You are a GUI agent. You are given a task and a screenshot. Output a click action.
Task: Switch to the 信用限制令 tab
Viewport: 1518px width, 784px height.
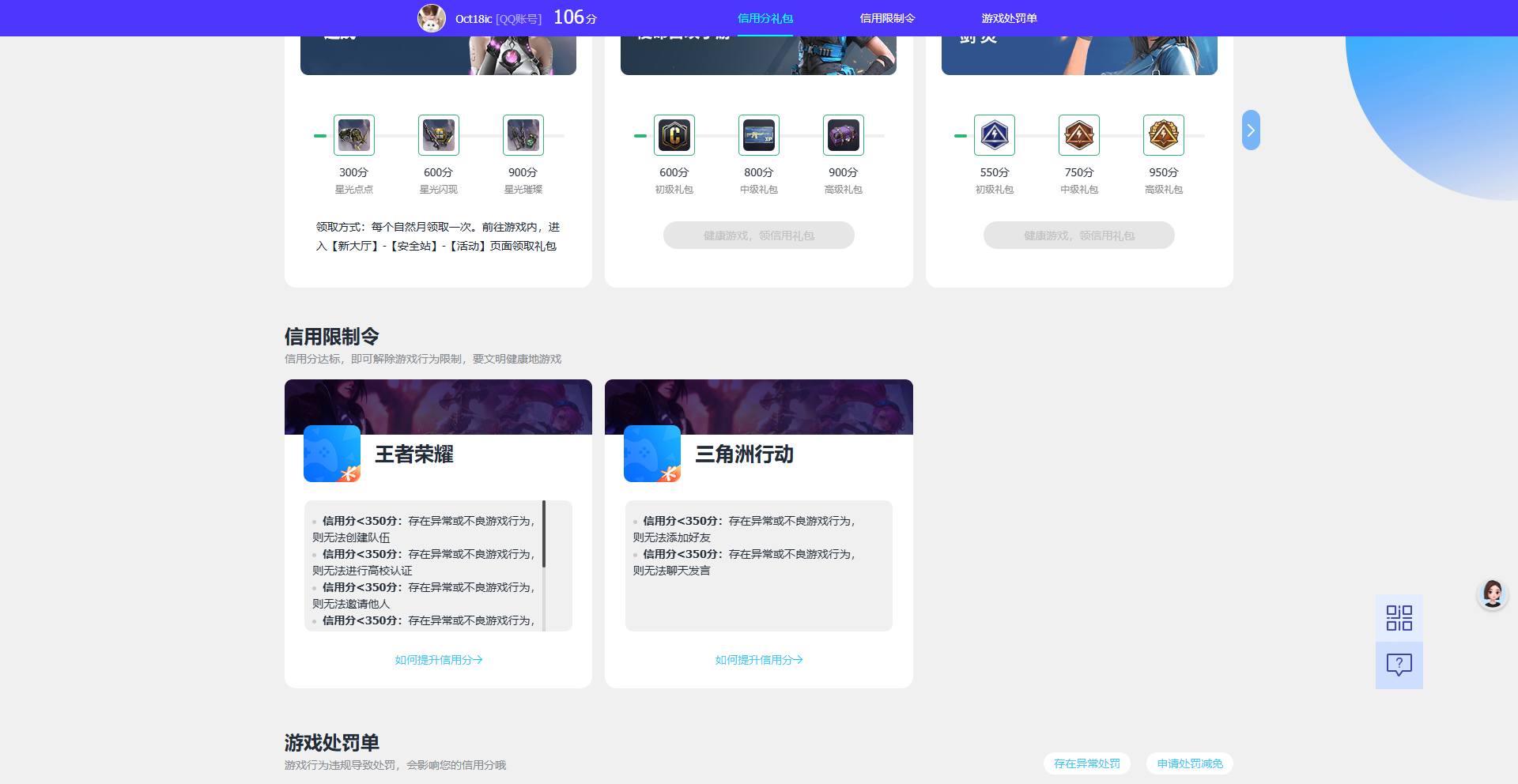(x=887, y=18)
